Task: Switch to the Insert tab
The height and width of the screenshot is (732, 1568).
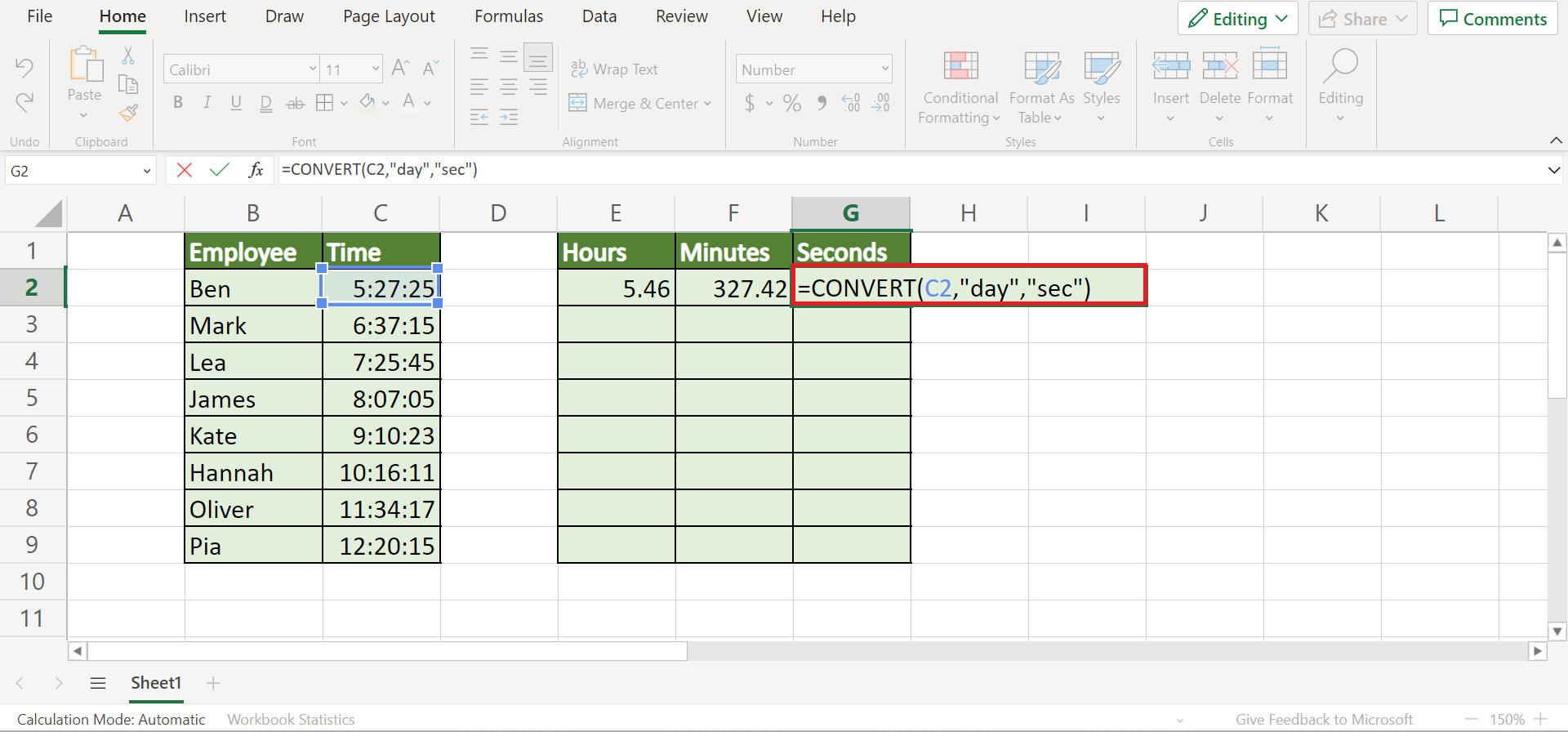Action: click(205, 16)
